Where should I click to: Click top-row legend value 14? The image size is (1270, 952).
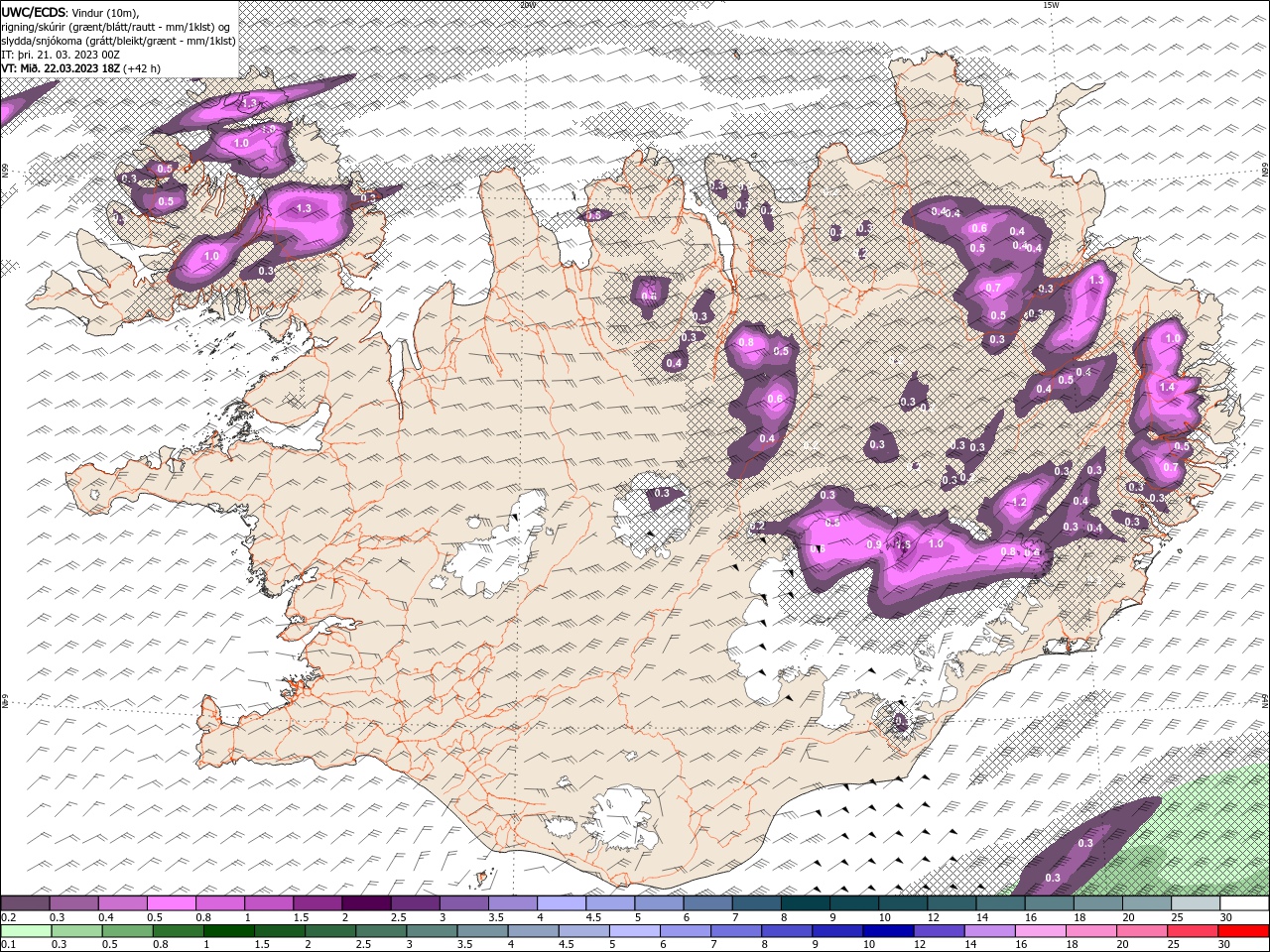[x=982, y=917]
